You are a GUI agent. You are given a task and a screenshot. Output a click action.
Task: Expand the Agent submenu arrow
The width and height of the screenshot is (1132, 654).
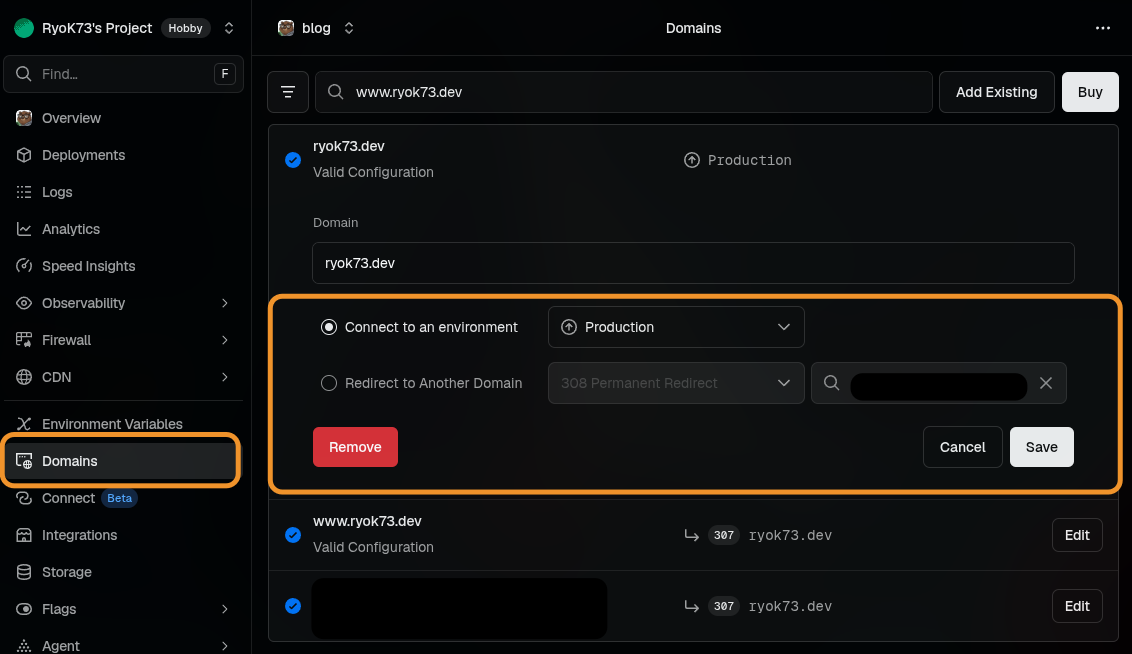pyautogui.click(x=225, y=645)
